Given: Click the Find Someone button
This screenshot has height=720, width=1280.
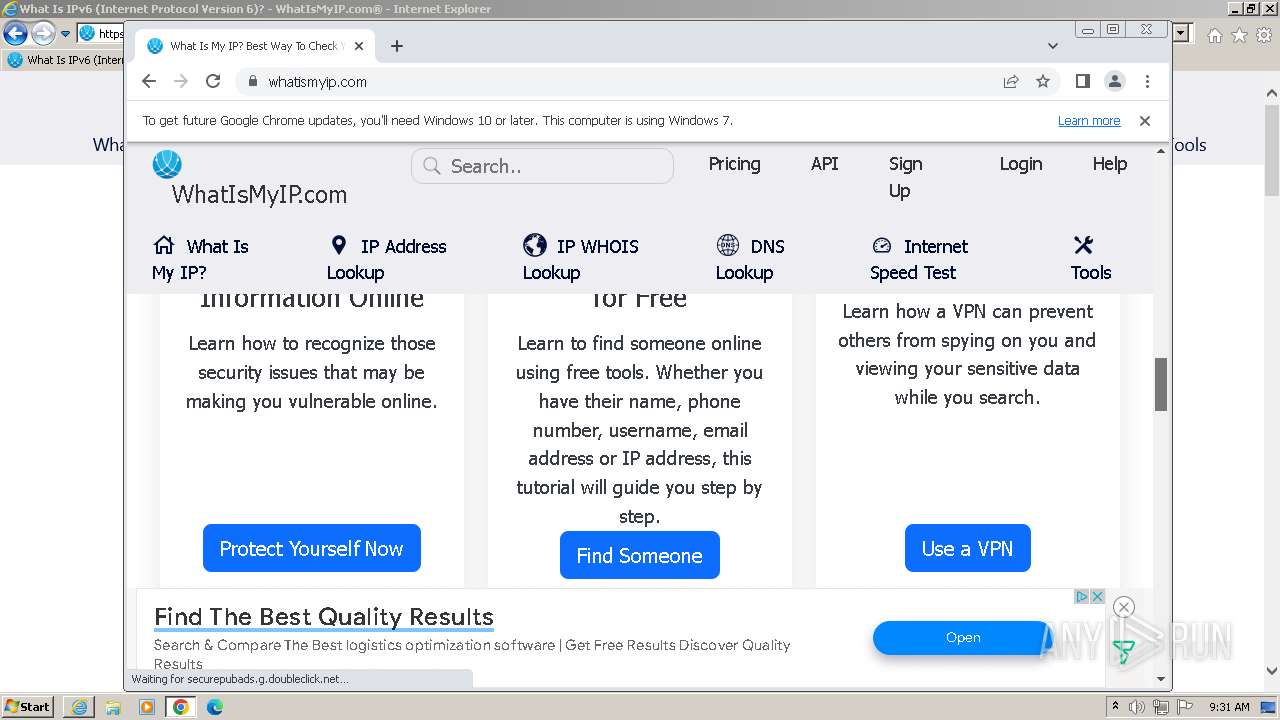Looking at the screenshot, I should click(640, 555).
